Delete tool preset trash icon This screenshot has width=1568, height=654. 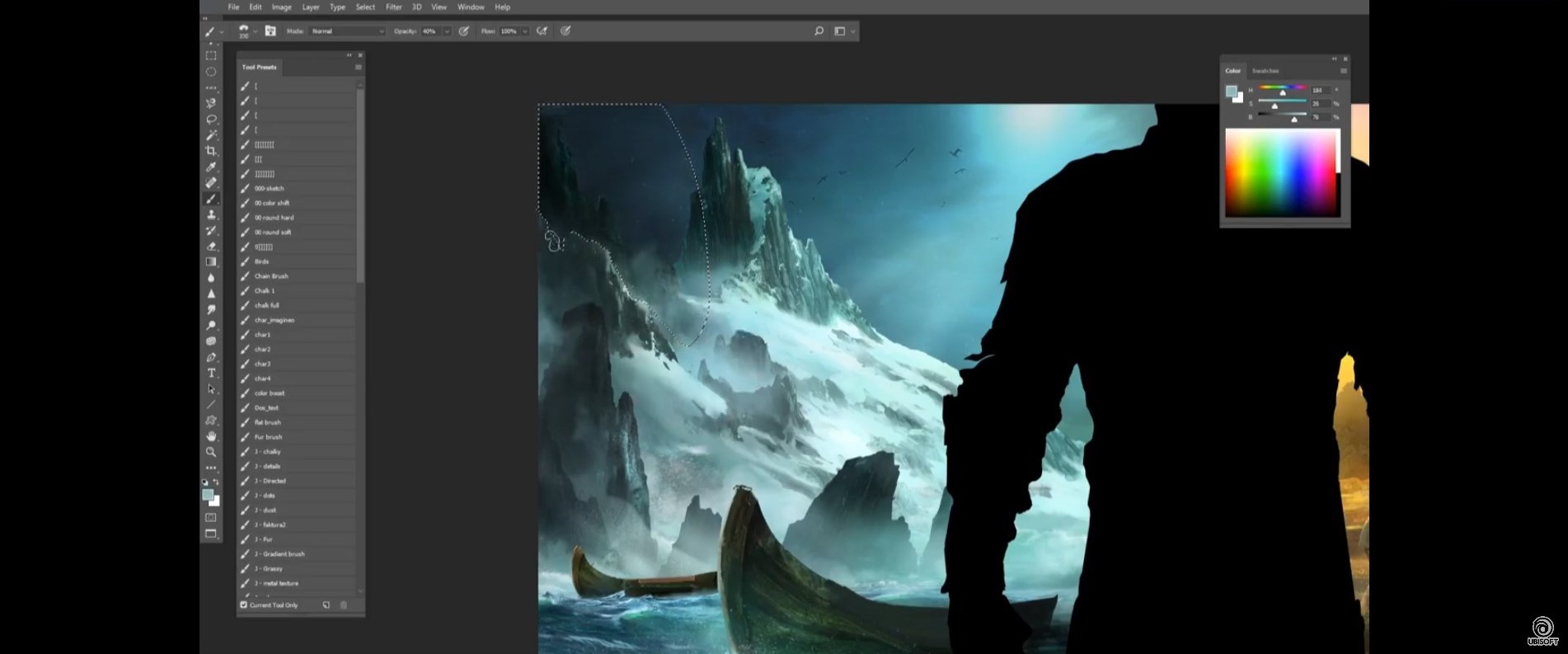pos(344,605)
